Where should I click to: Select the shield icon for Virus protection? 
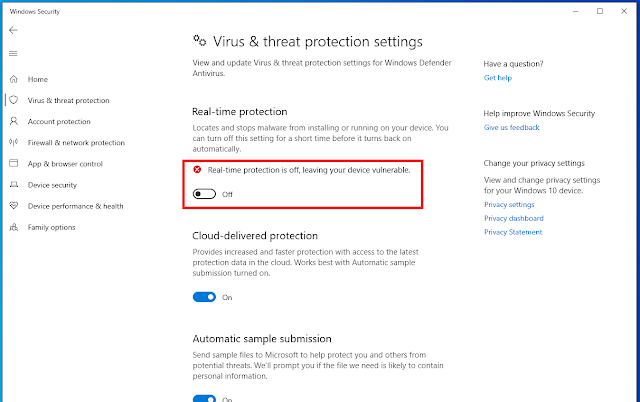pos(14,100)
